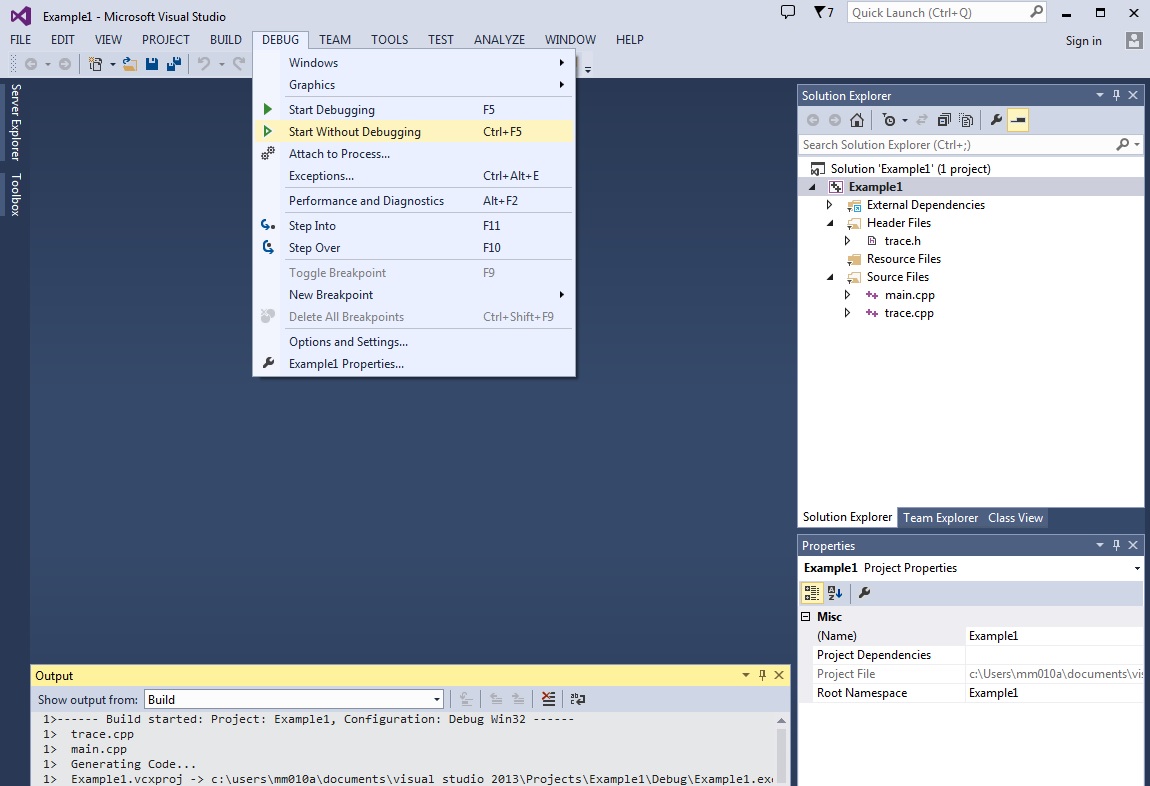Collapse the Source Files folder
Viewport: 1150px width, 786px height.
[x=830, y=277]
